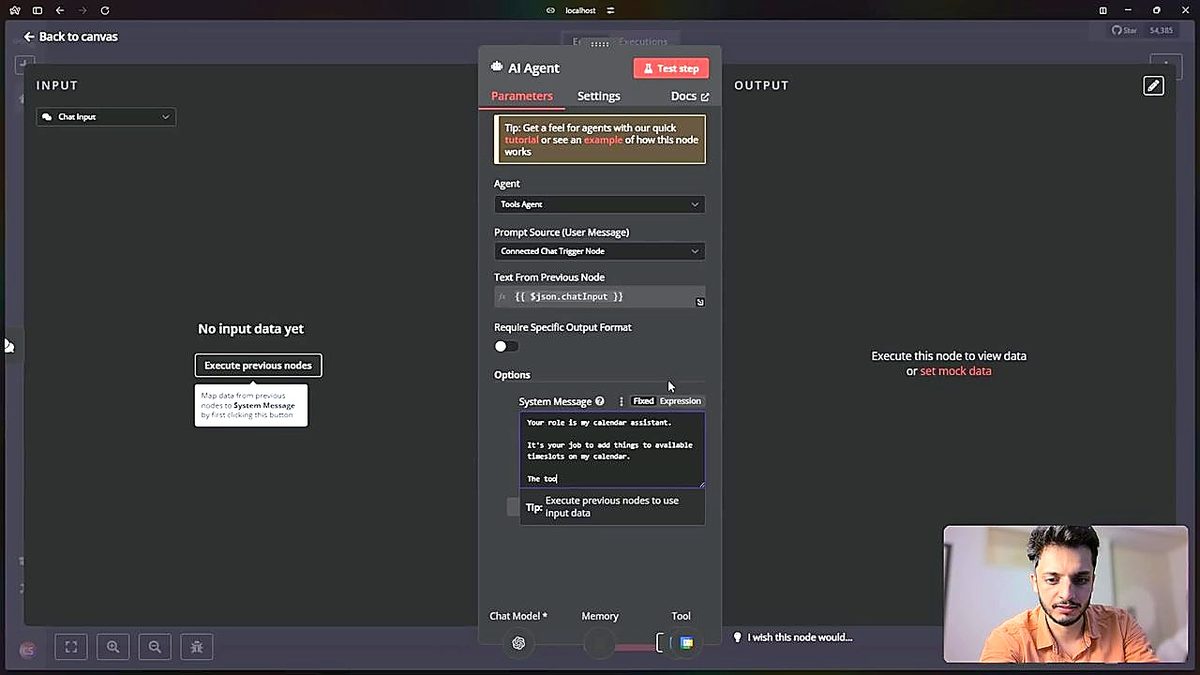Screen dimensions: 1200x675
Task: Click the Tool label
Action: 681,616
